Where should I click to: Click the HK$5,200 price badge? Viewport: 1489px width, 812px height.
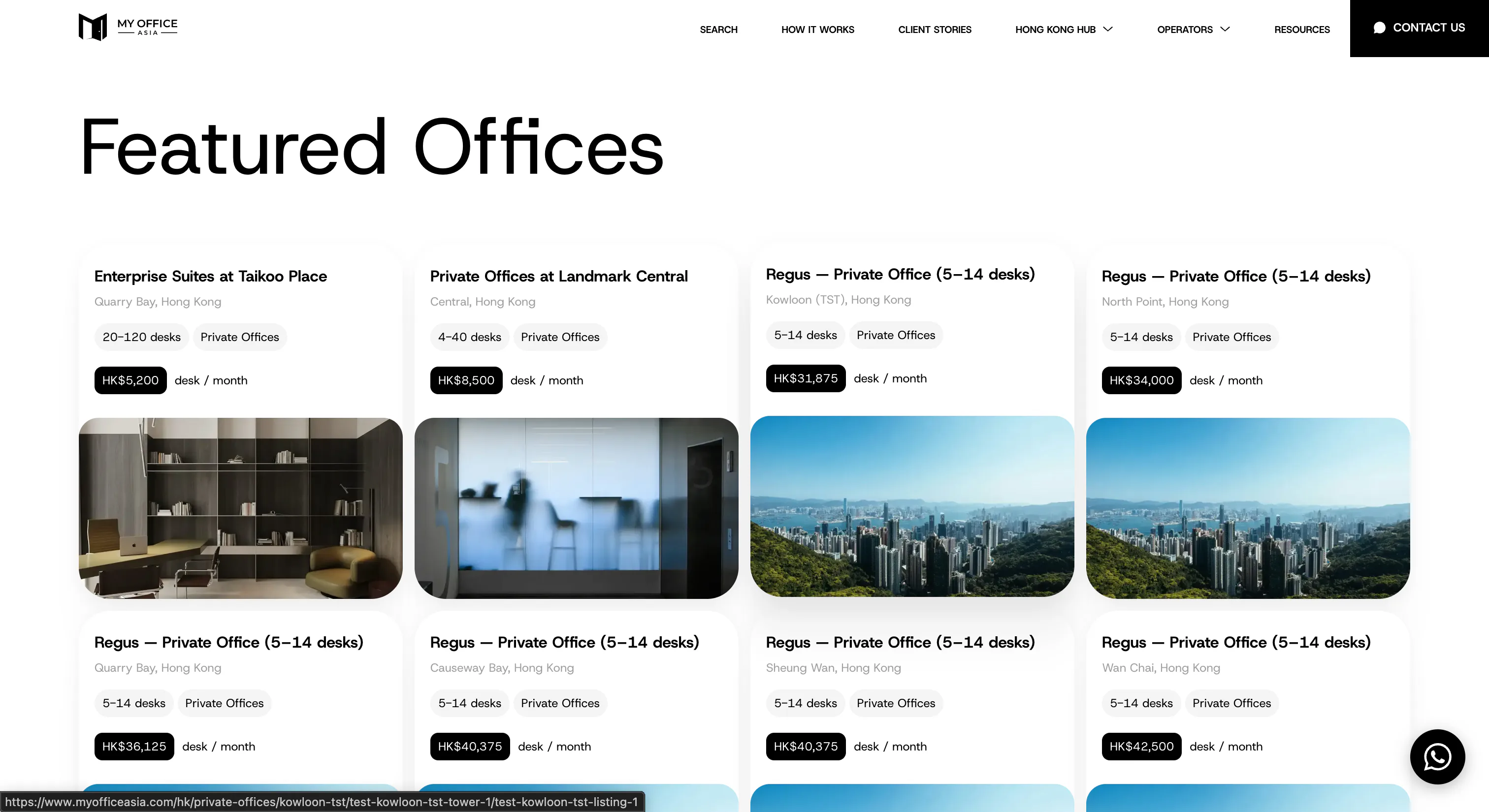pyautogui.click(x=130, y=380)
